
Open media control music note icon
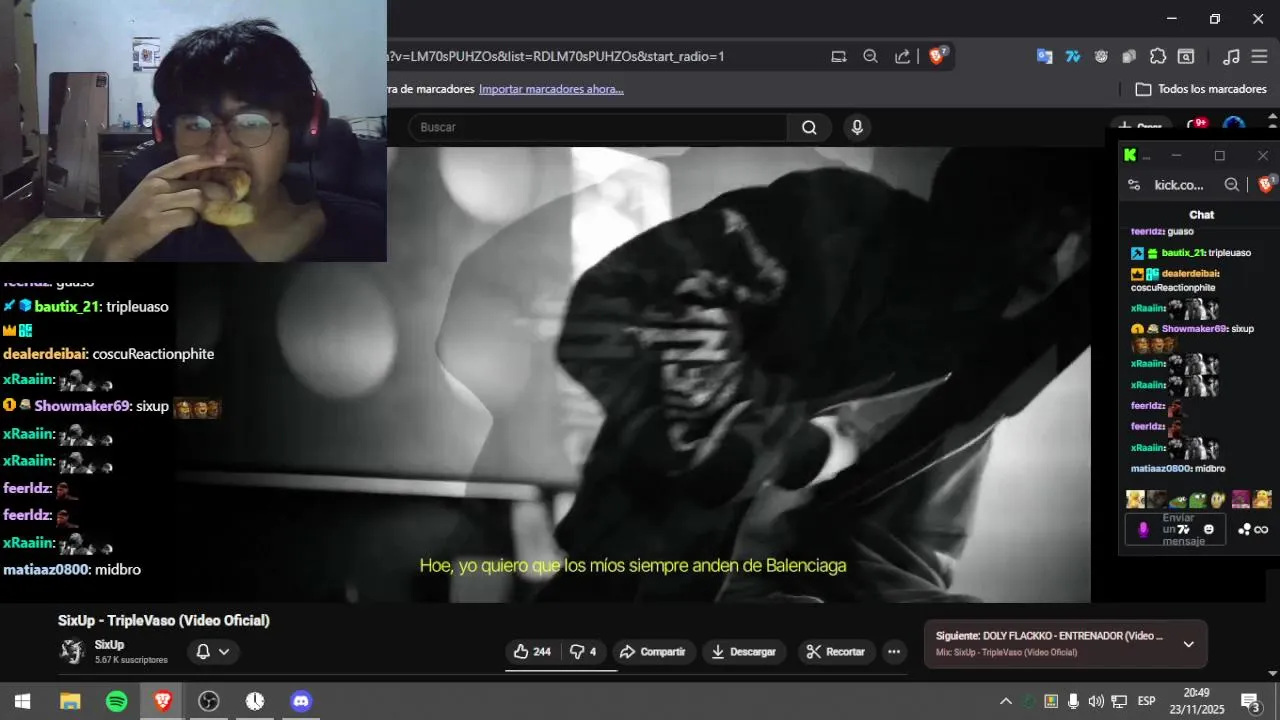point(1232,56)
